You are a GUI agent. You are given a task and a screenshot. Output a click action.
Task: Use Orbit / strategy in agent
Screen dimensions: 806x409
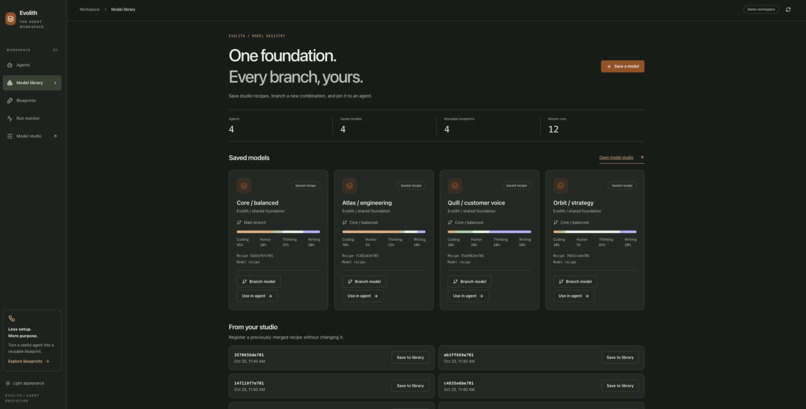[x=574, y=296]
